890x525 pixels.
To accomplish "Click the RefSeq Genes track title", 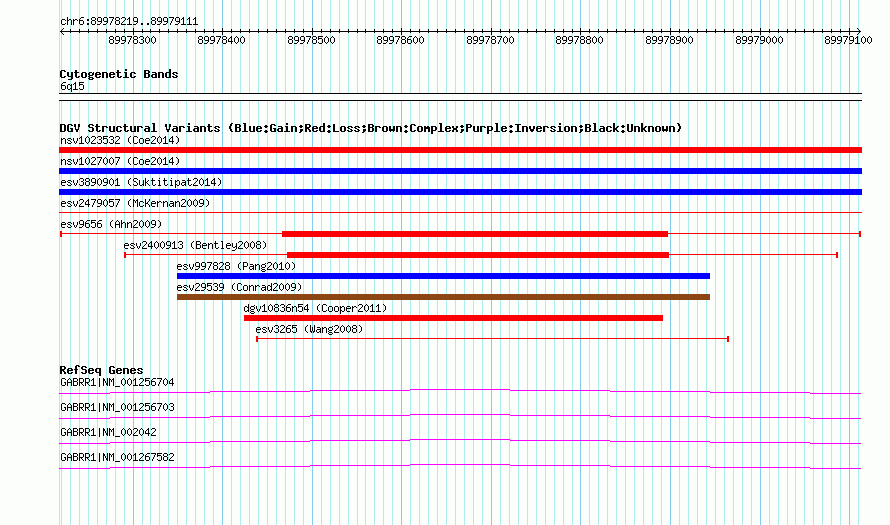I will (x=102, y=370).
